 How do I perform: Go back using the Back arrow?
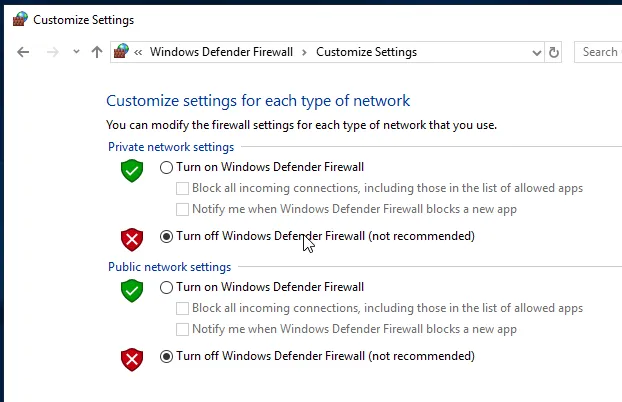pyautogui.click(x=23, y=52)
